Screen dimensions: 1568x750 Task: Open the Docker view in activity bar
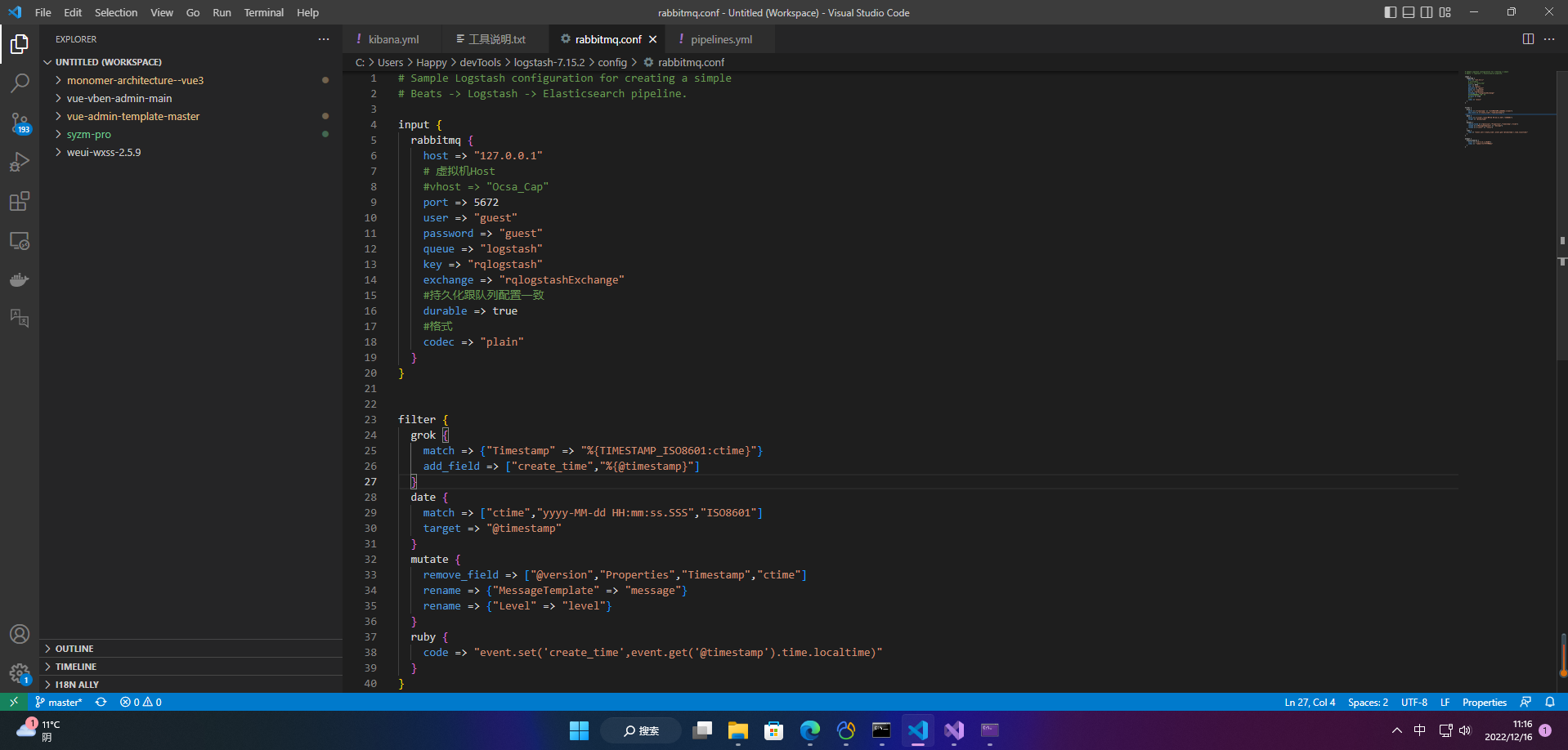pos(20,280)
